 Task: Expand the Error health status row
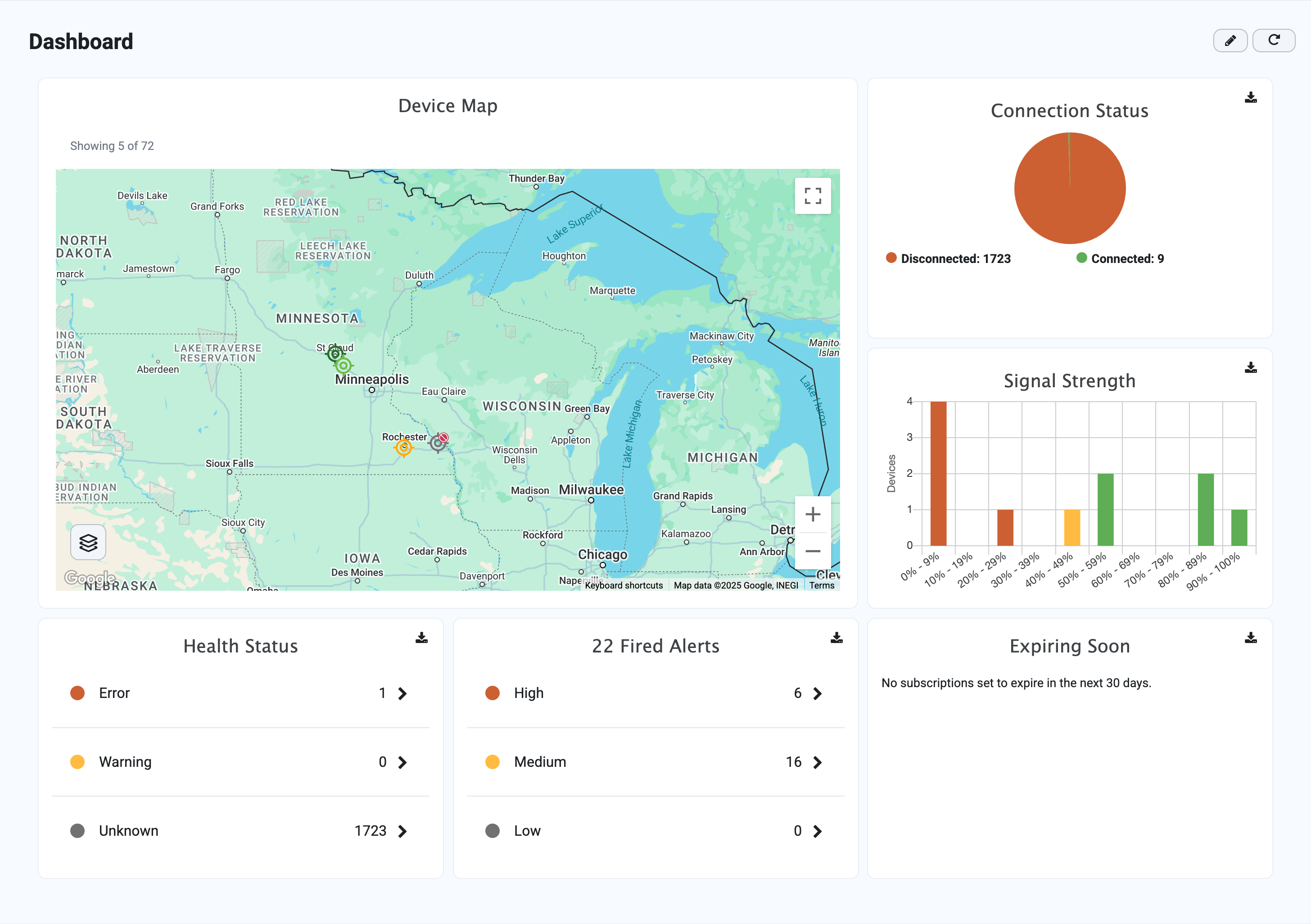[x=402, y=693]
